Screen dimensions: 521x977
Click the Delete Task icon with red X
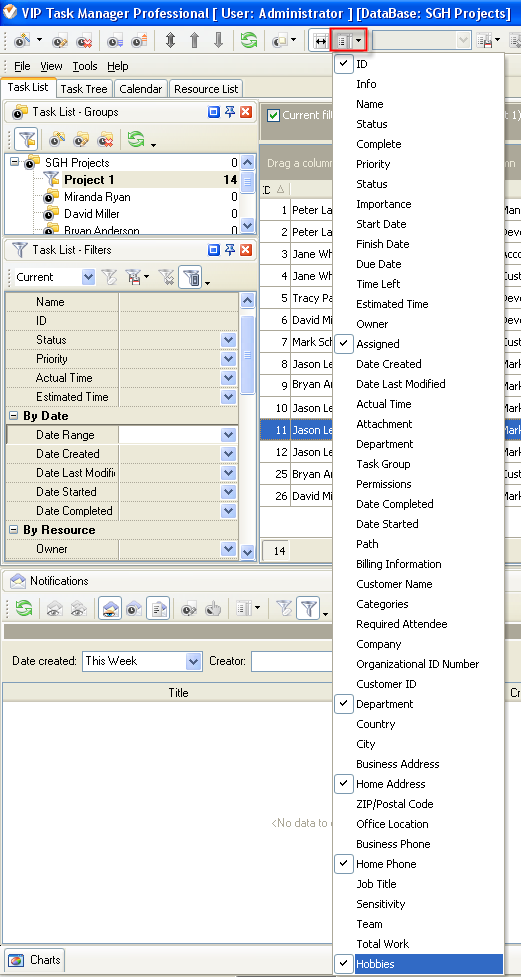coord(84,41)
